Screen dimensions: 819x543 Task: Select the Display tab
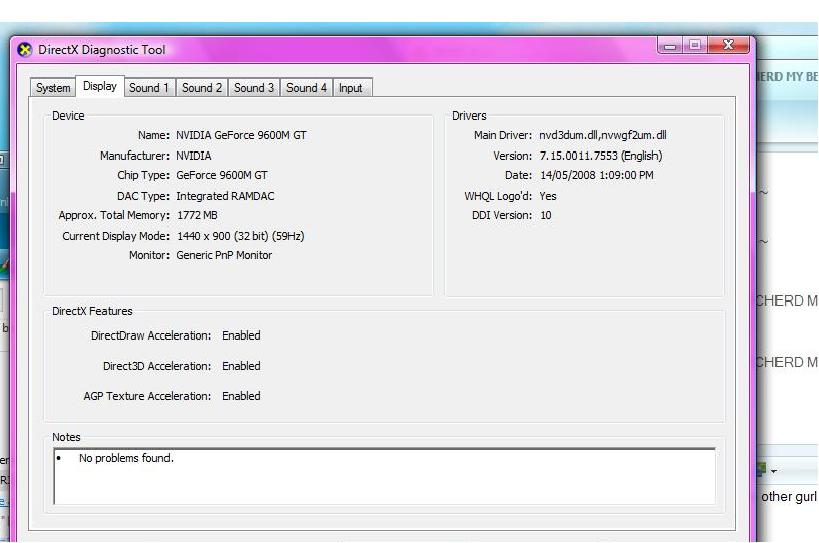click(x=100, y=87)
